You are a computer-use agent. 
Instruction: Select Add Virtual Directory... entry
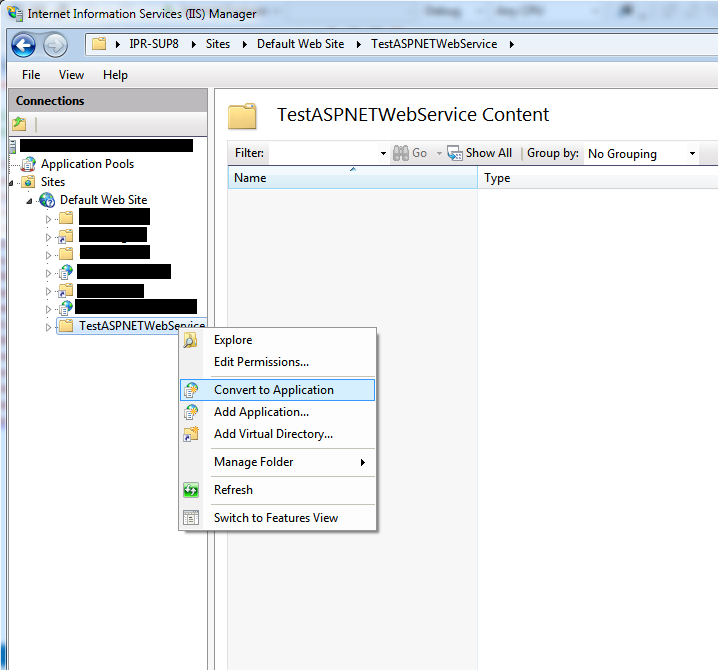click(277, 434)
